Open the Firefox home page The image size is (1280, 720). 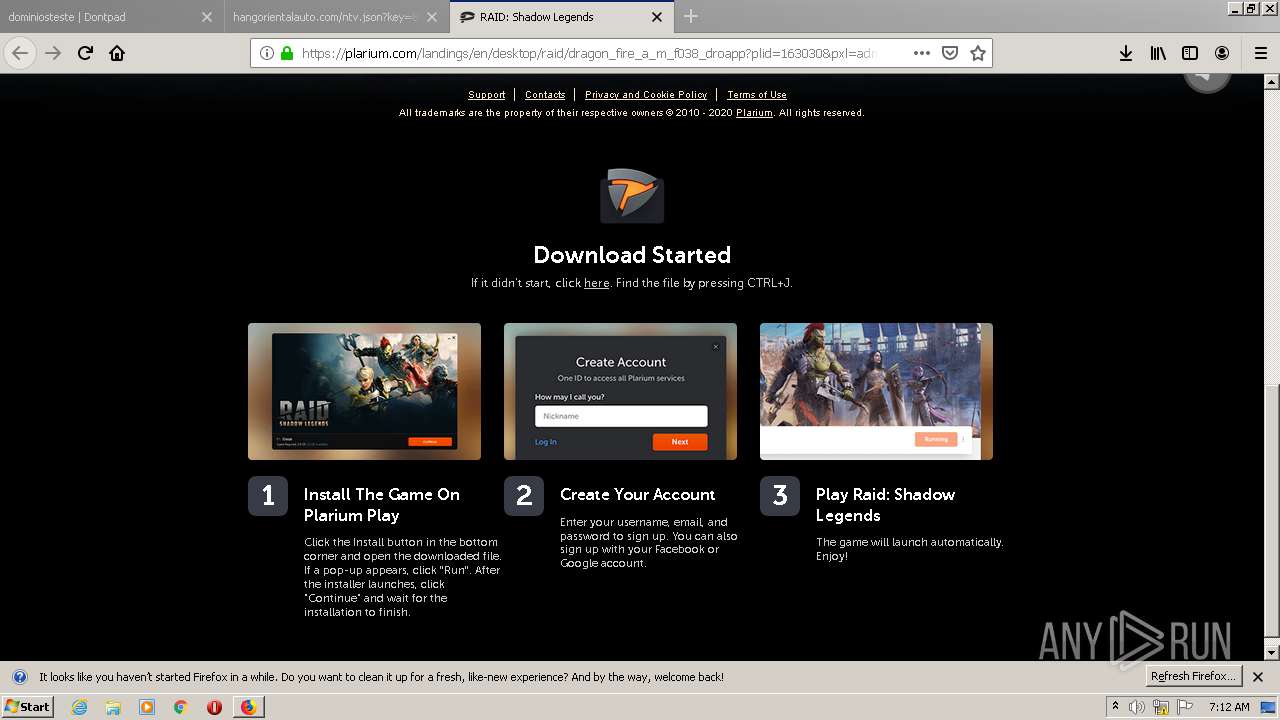(x=117, y=53)
